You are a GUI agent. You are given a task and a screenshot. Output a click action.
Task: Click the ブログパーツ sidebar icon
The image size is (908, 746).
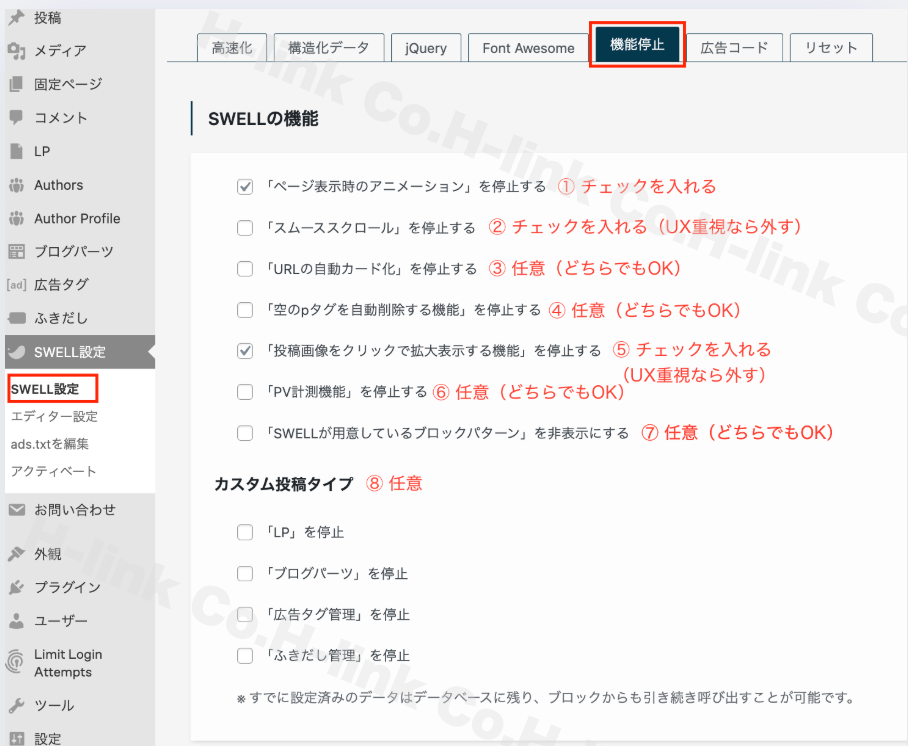[16, 251]
